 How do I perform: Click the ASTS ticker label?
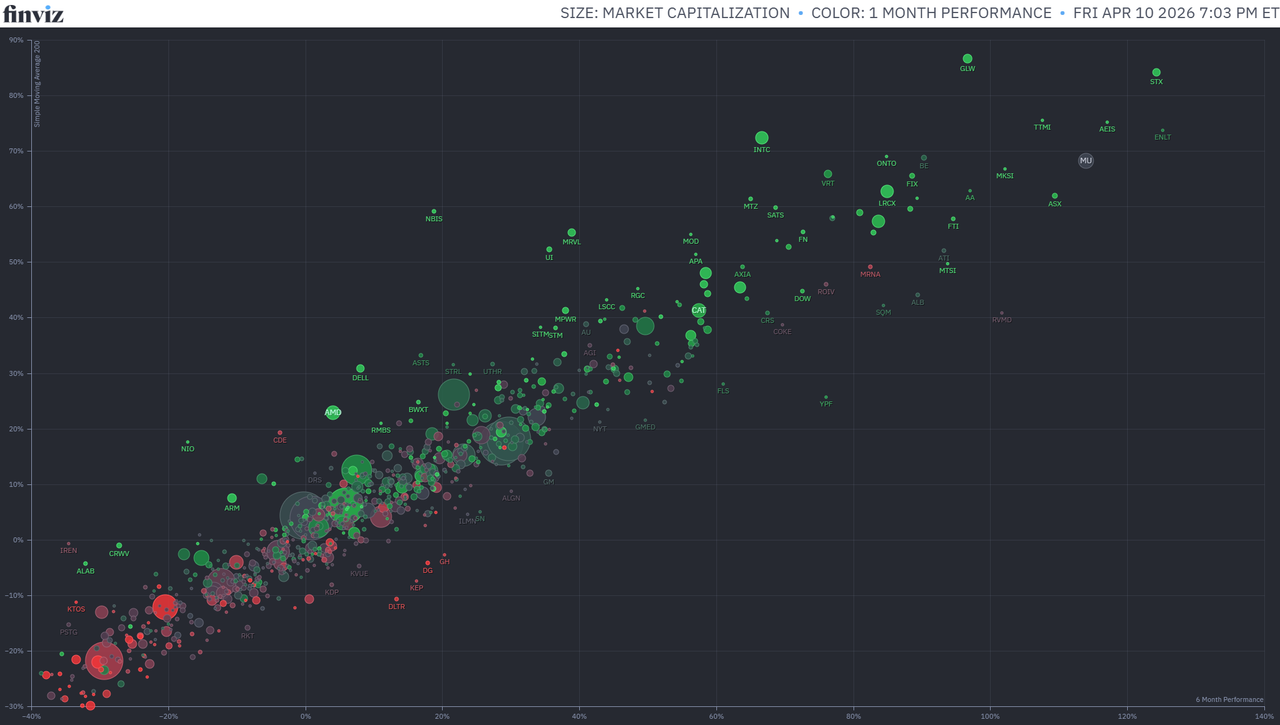421,363
